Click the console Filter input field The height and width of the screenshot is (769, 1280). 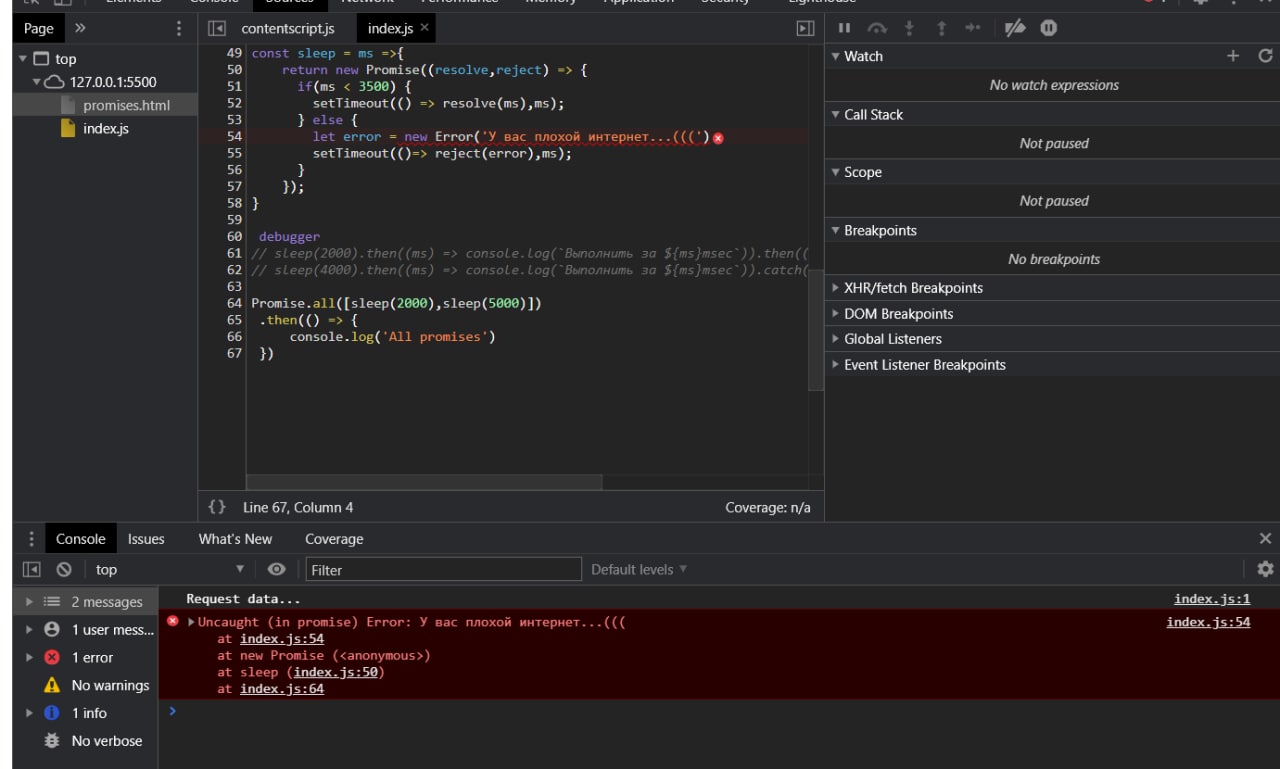443,570
